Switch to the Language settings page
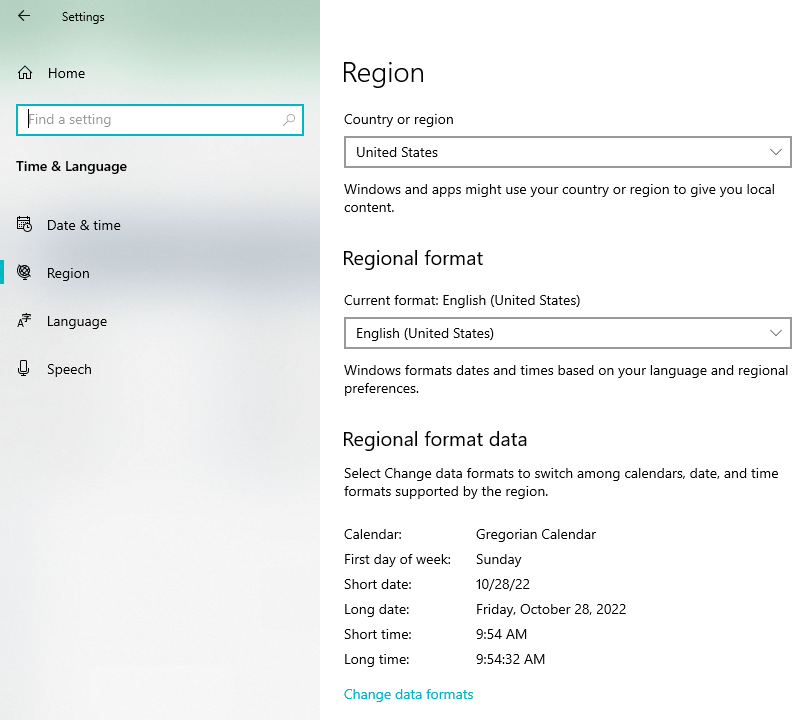This screenshot has width=811, height=720. 77,321
